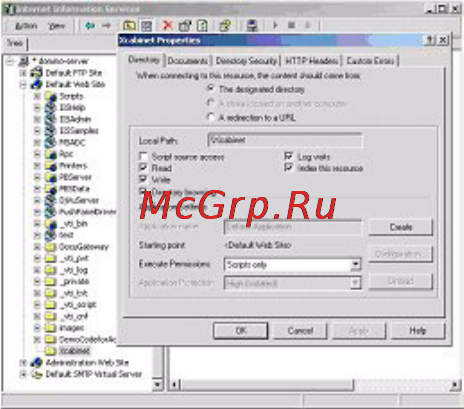Click the Back arrow in the toolbar
The height and width of the screenshot is (409, 464).
pos(90,25)
